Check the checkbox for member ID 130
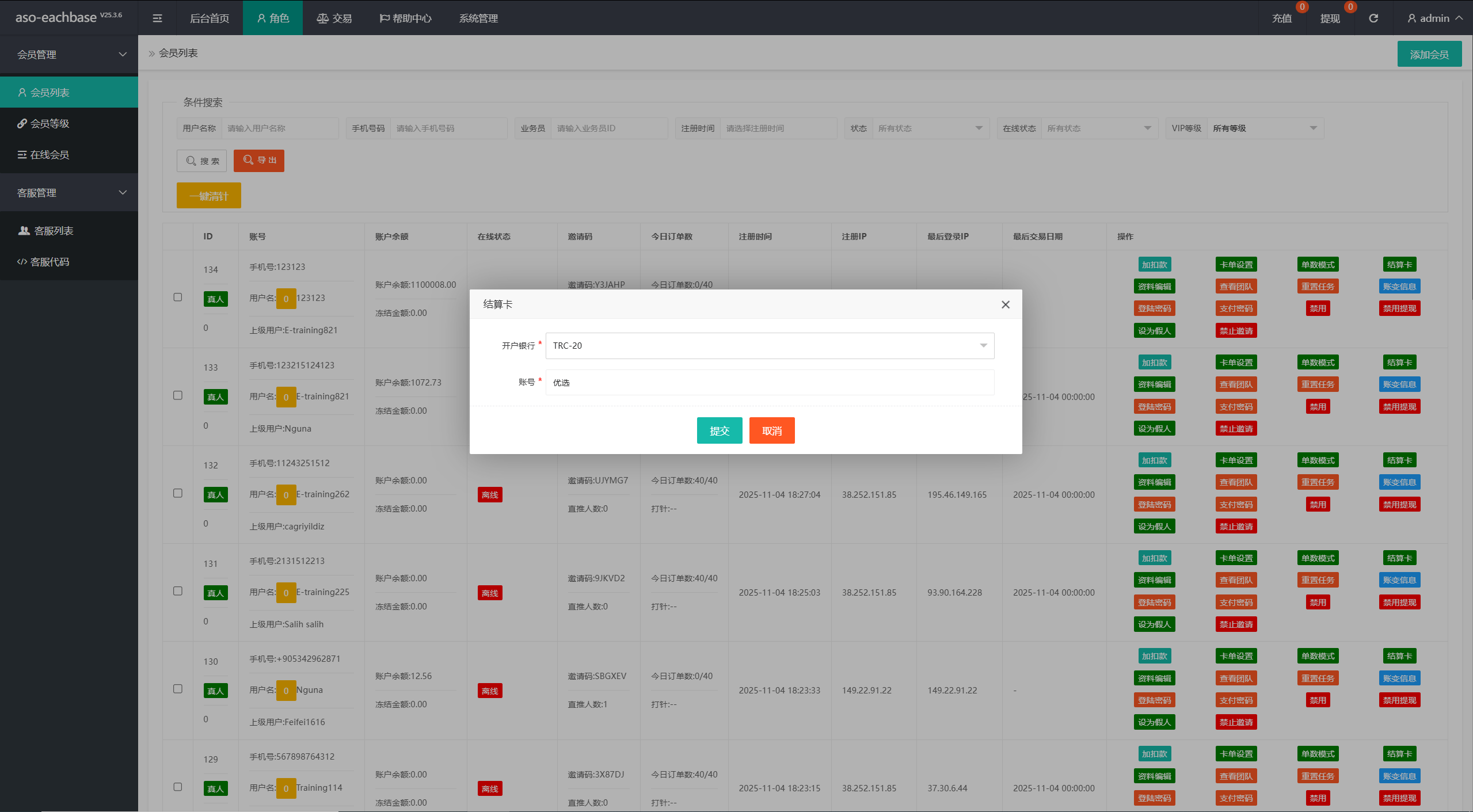 tap(178, 689)
